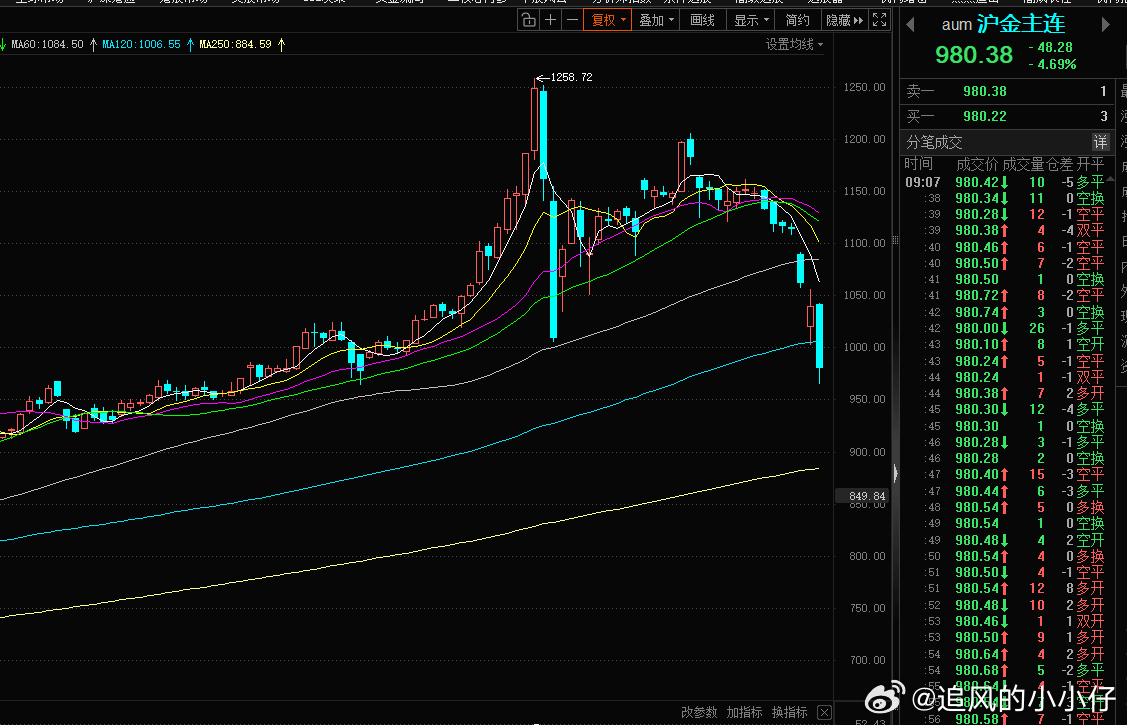Click 换指标 to change indicator
This screenshot has width=1127, height=725.
[x=789, y=712]
